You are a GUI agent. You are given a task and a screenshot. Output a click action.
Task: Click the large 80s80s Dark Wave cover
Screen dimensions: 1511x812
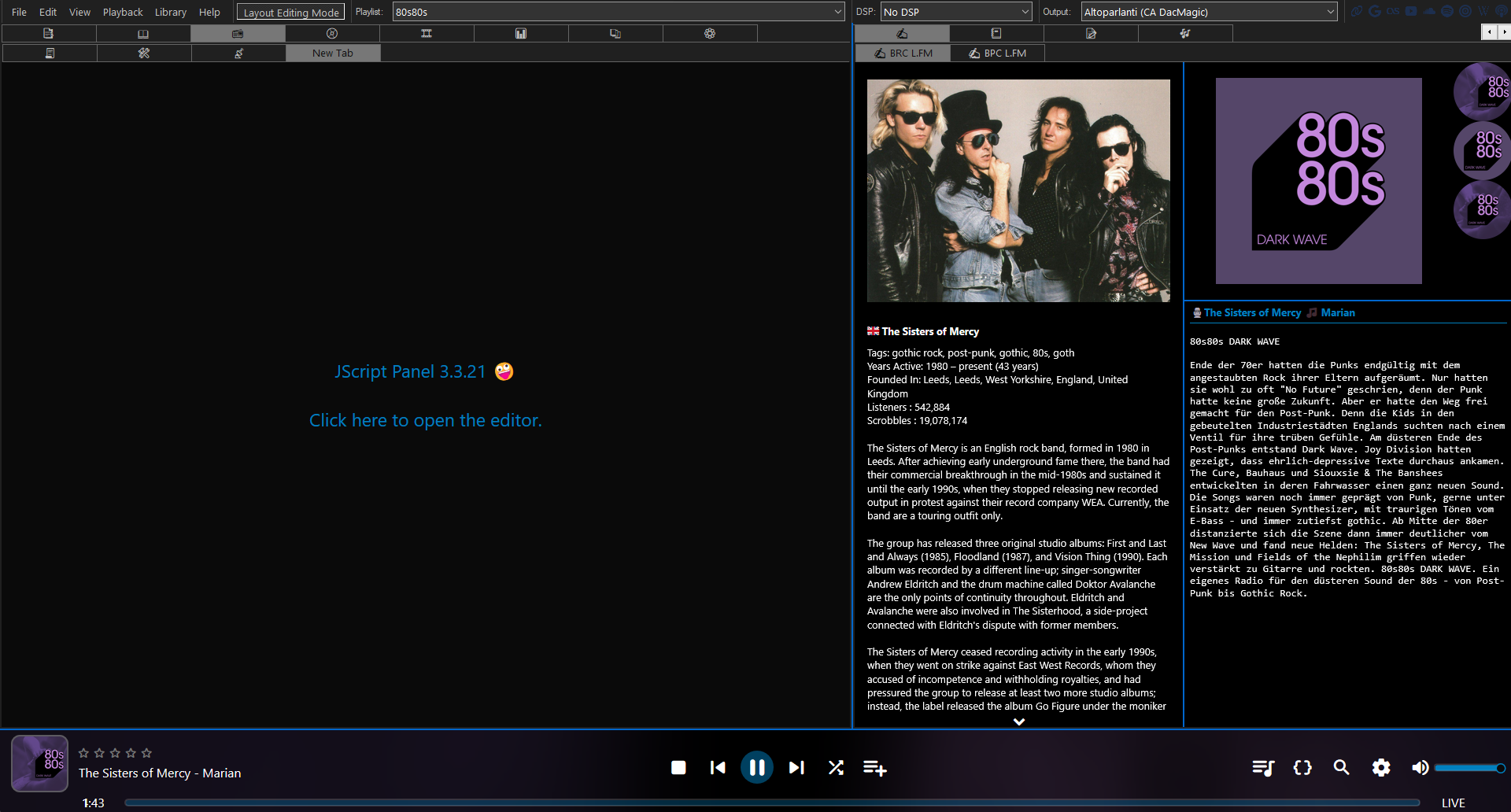1318,181
